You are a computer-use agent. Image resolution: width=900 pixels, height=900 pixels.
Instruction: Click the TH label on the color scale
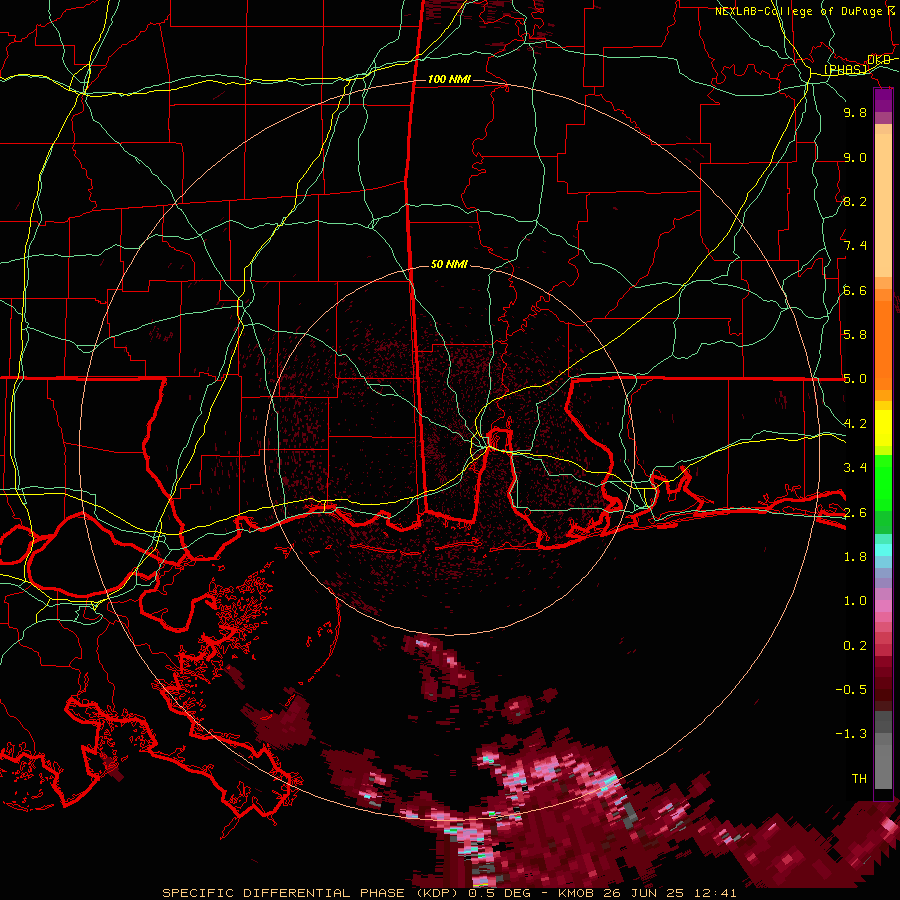[859, 779]
